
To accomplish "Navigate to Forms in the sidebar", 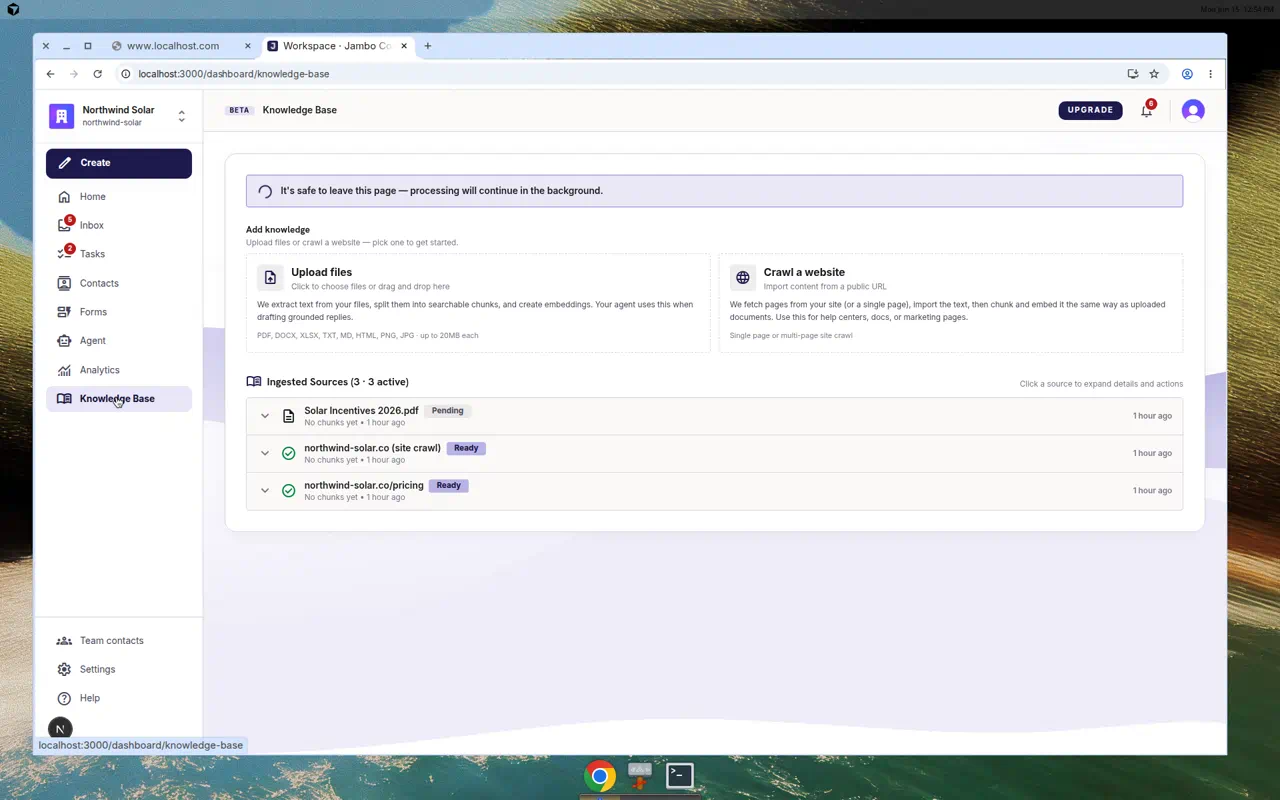I will tap(119, 312).
